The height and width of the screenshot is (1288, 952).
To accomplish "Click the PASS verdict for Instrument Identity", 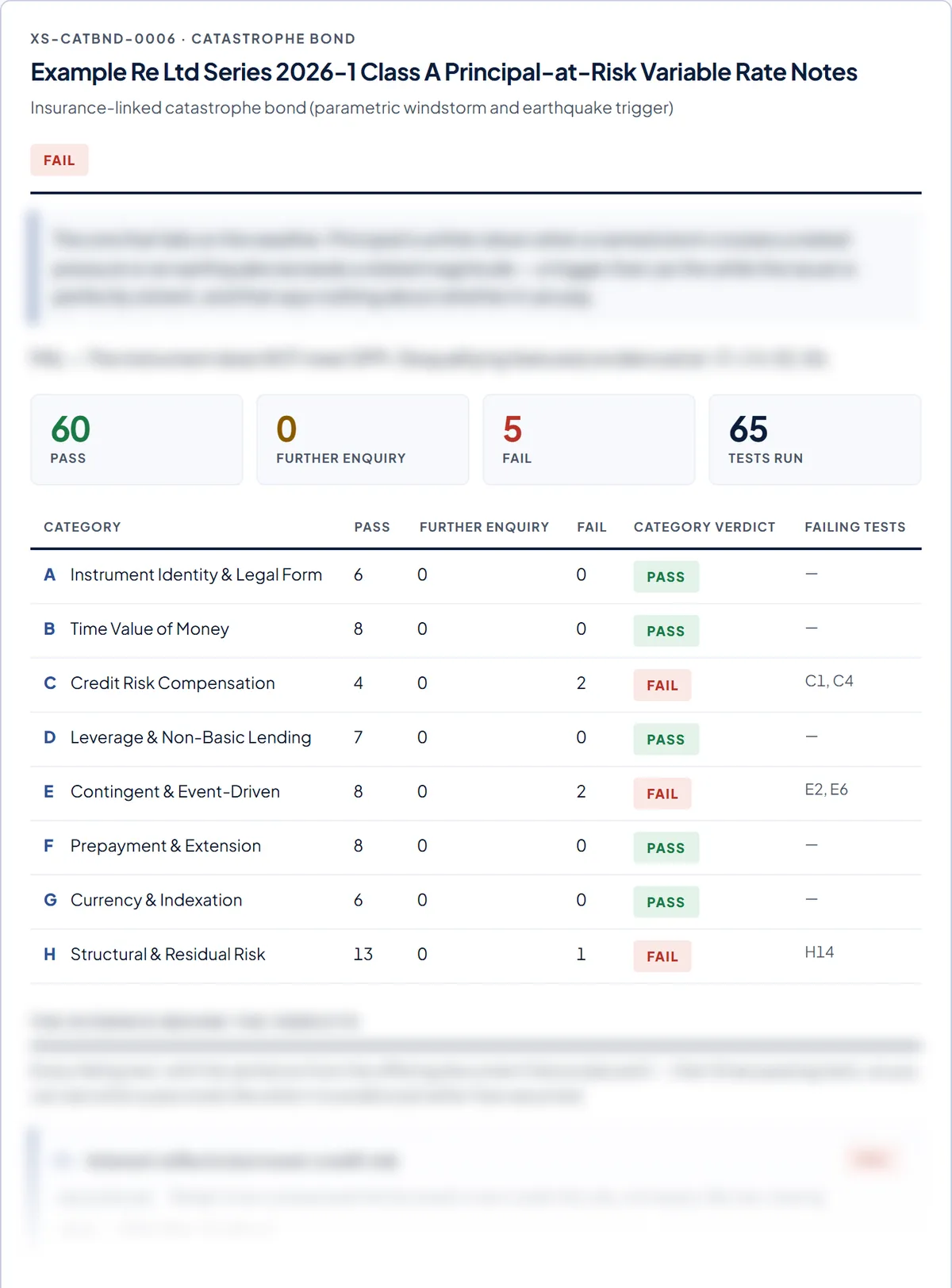I will tap(666, 577).
